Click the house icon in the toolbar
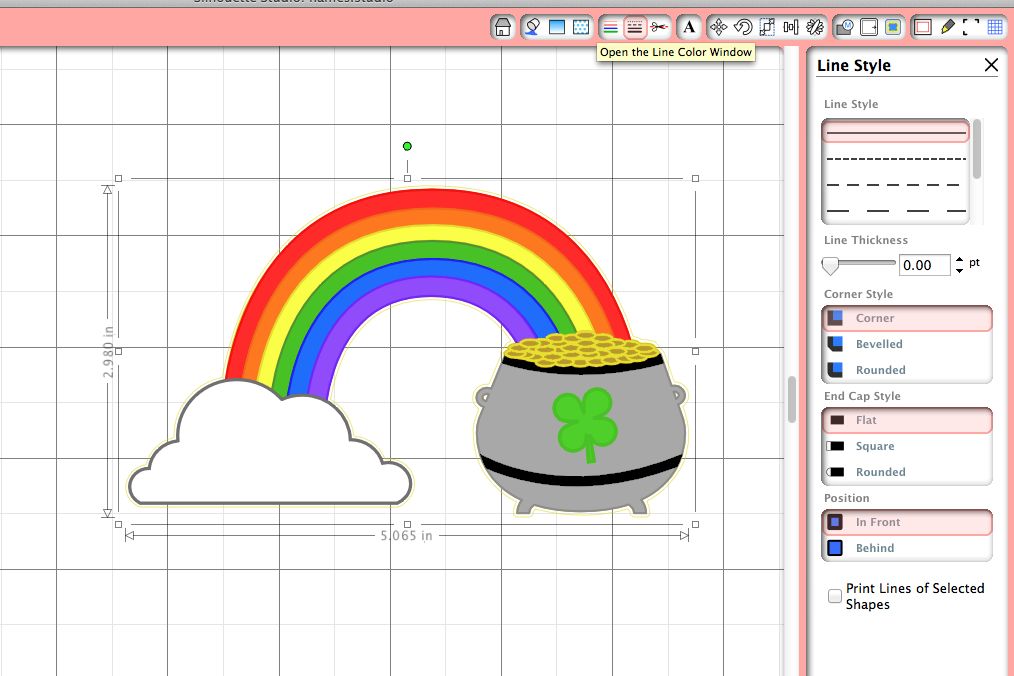This screenshot has height=676, width=1014. click(503, 27)
